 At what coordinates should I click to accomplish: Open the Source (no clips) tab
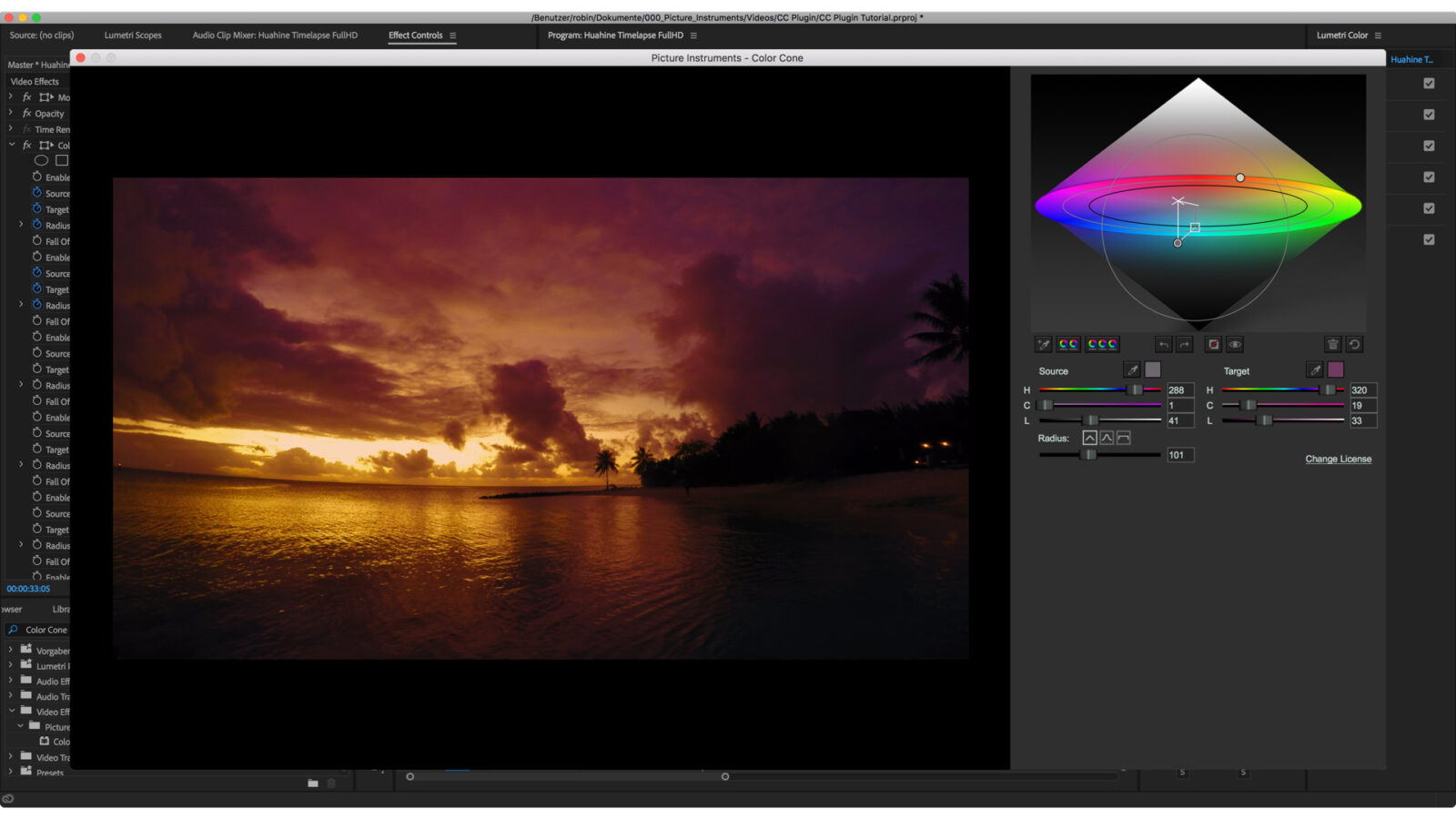[x=42, y=35]
